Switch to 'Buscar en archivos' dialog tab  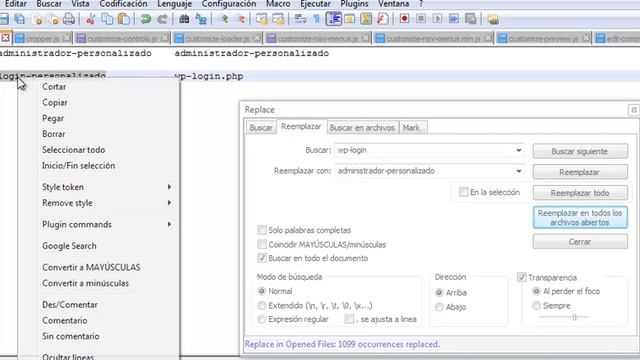[362, 128]
